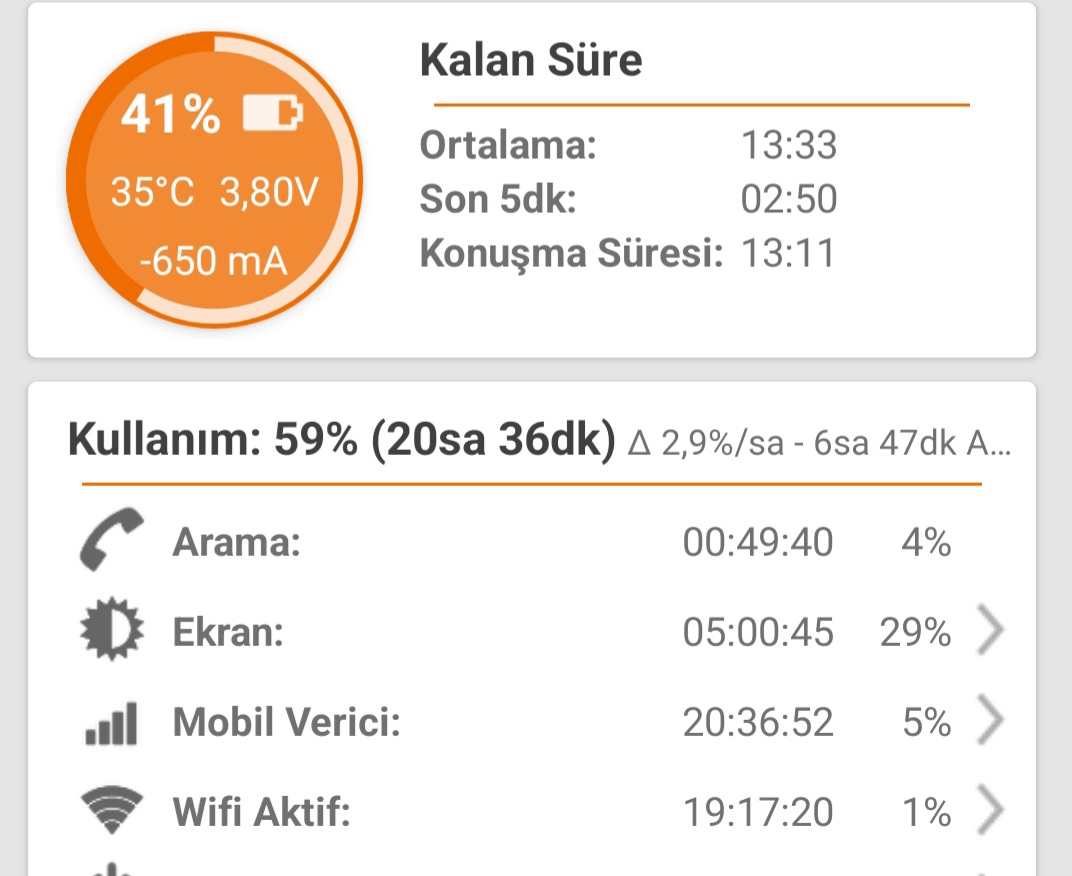Open the Mobil Verici row showing 20:36:52
Screen dimensions: 1072x876
pos(532,721)
